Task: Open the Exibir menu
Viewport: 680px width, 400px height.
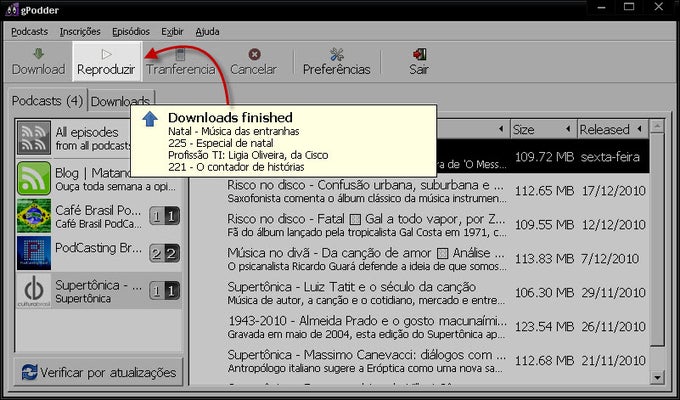Action: pyautogui.click(x=172, y=32)
